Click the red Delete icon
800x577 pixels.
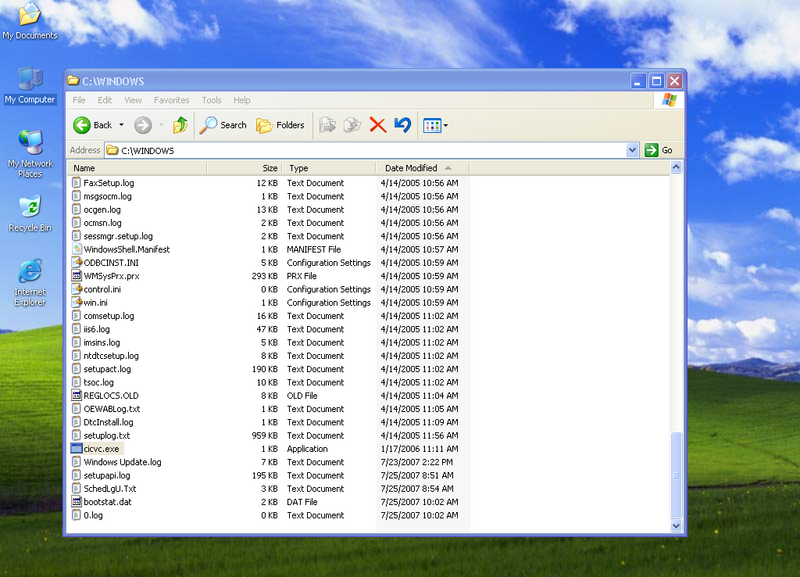(x=378, y=125)
